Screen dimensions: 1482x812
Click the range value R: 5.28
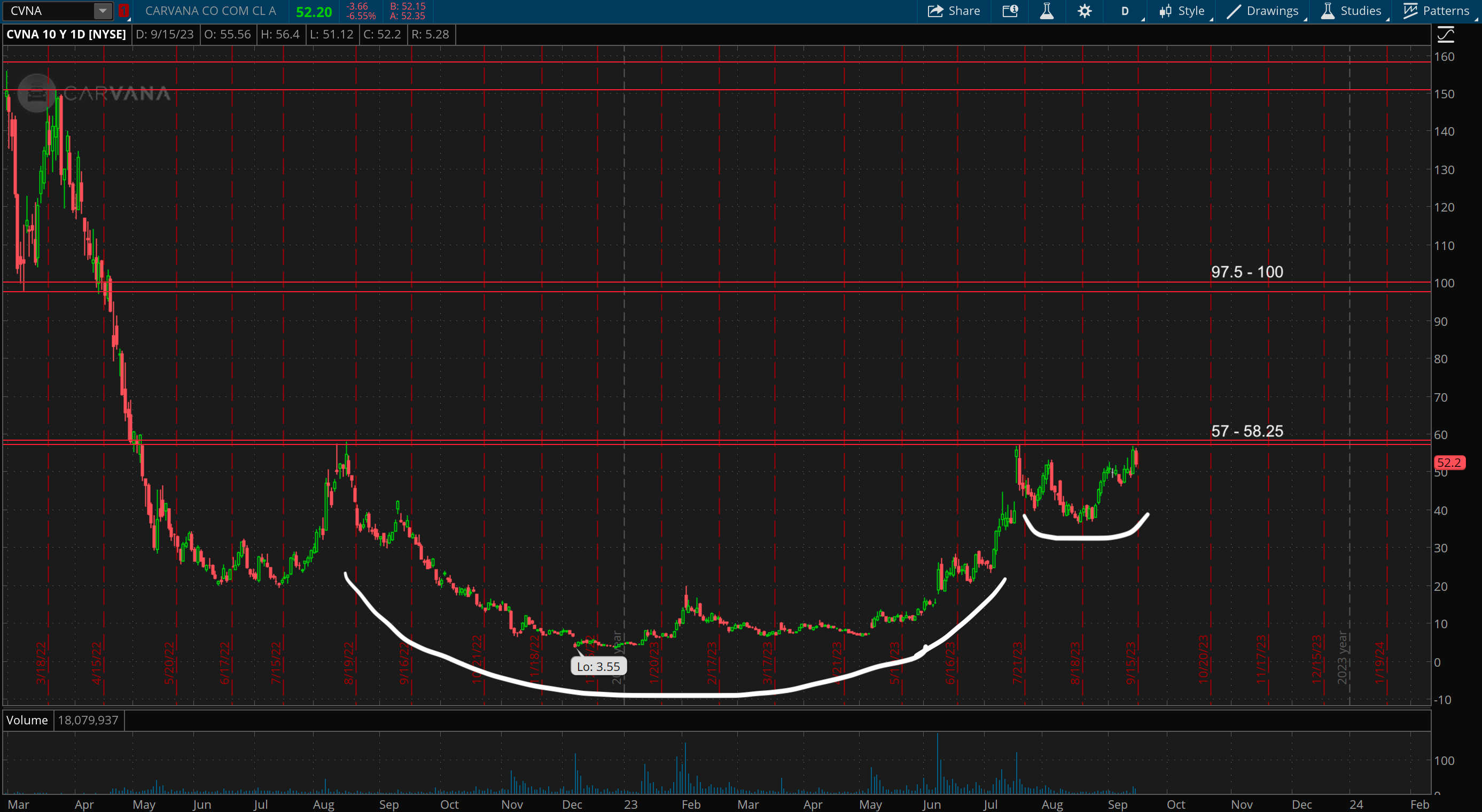point(430,34)
